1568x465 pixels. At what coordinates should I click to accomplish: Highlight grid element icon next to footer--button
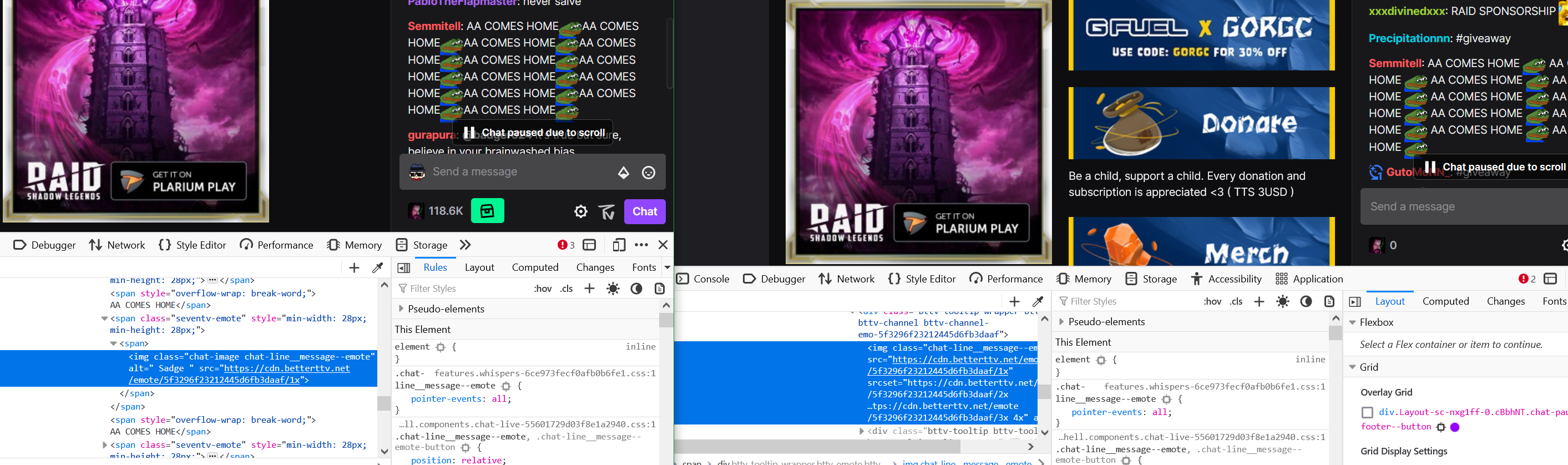(x=1441, y=427)
